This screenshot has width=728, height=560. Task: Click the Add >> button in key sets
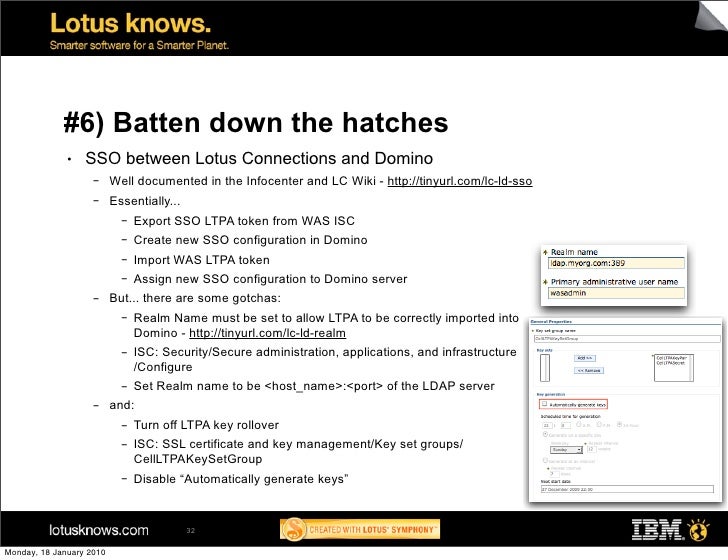click(x=585, y=358)
